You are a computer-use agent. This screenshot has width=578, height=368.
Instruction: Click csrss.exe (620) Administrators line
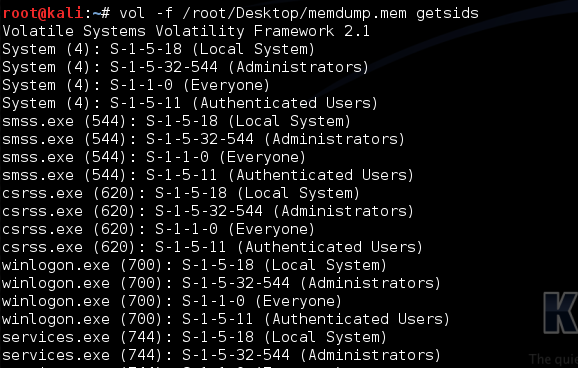(x=208, y=211)
